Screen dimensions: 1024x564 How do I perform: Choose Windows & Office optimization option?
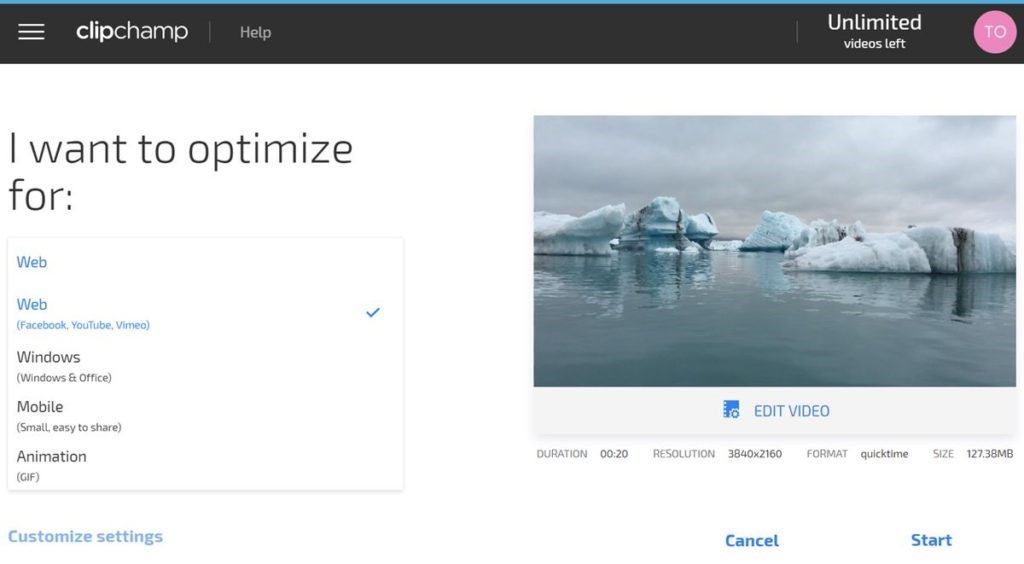(x=64, y=366)
